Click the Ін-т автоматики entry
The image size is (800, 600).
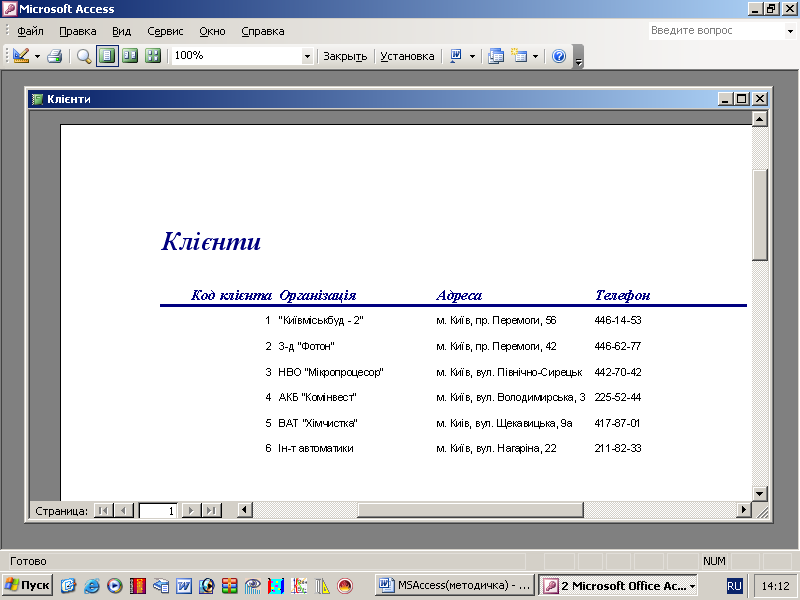point(316,448)
